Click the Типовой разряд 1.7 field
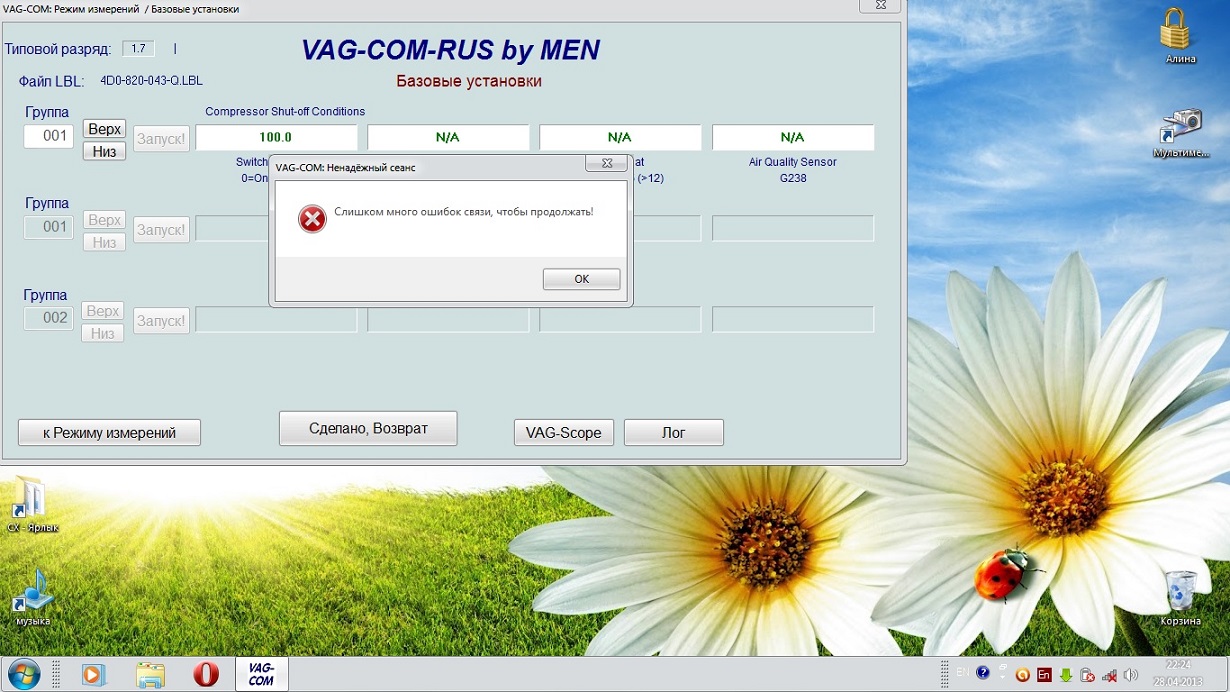Viewport: 1230px width, 692px height. 138,48
